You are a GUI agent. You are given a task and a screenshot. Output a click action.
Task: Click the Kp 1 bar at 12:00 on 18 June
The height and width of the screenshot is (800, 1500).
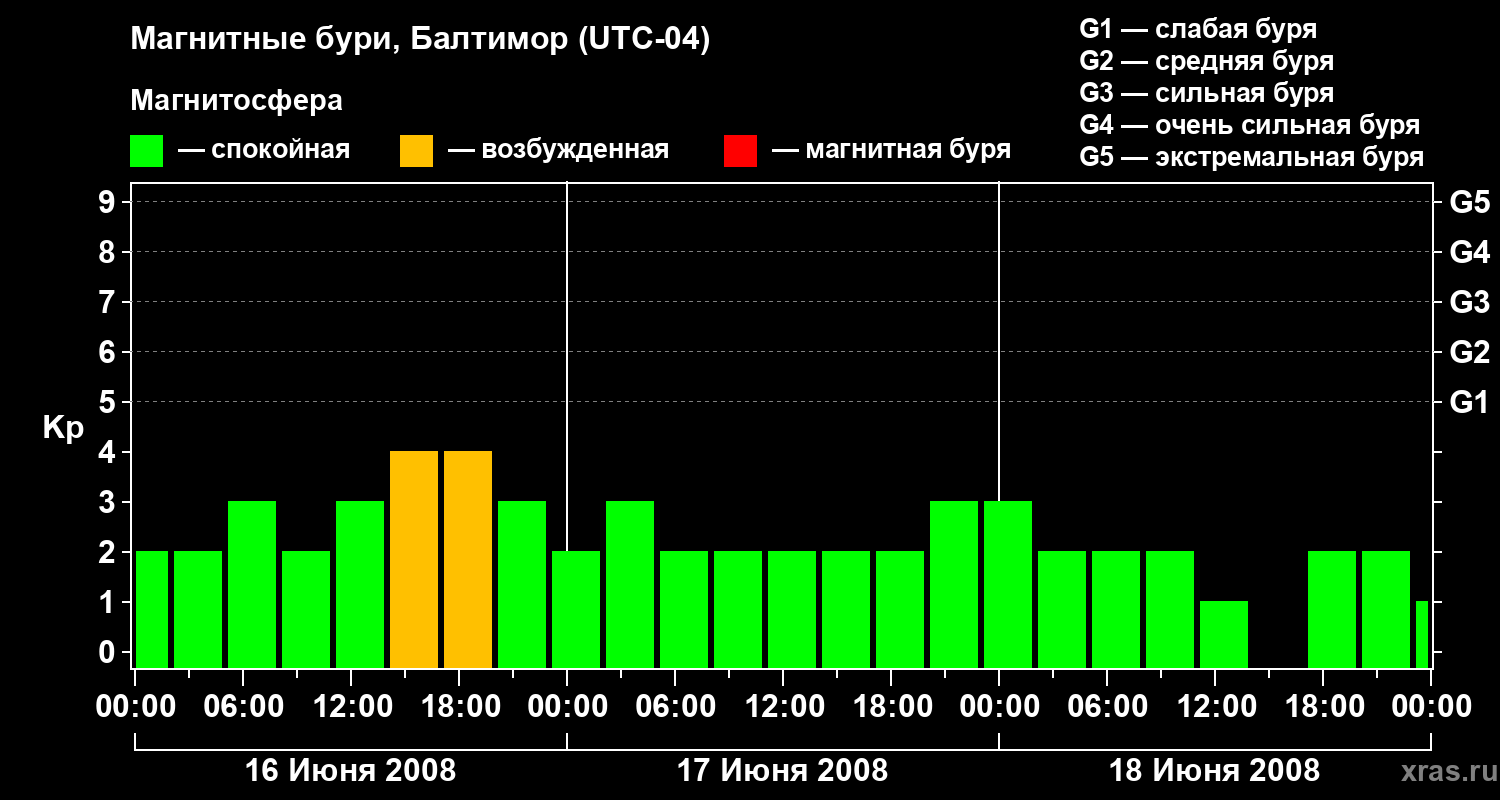(x=1224, y=633)
